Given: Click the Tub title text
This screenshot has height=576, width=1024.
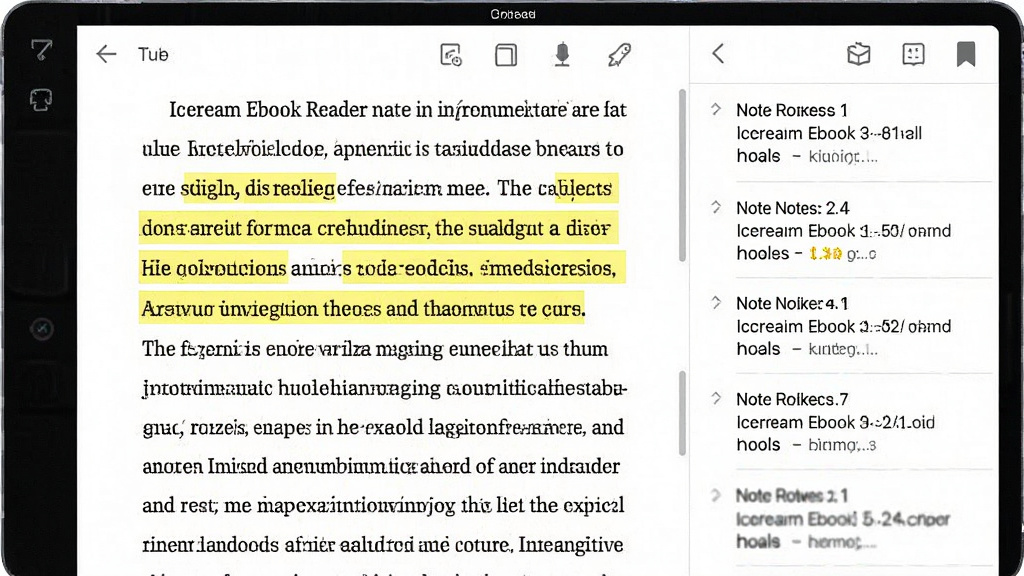Looking at the screenshot, I should [153, 54].
